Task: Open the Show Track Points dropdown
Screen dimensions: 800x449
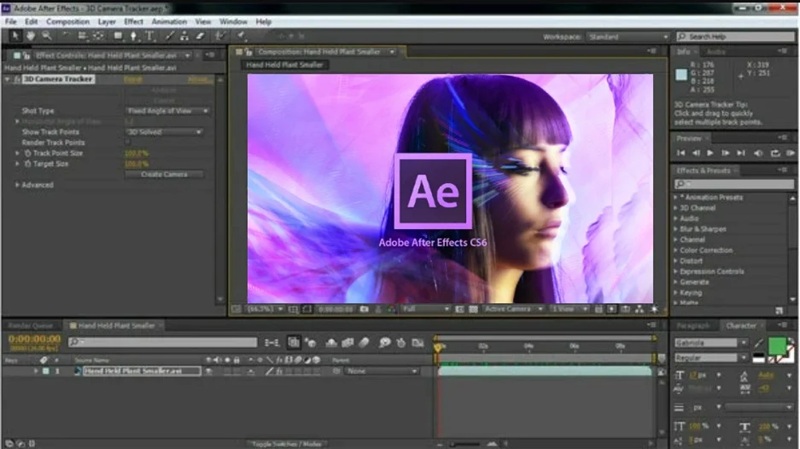Action: [164, 132]
